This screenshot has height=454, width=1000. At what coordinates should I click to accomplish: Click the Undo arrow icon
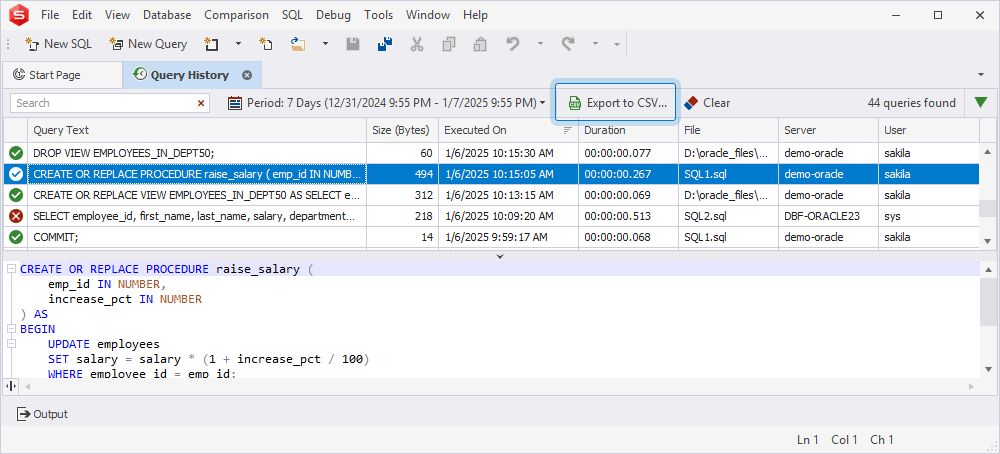click(513, 44)
